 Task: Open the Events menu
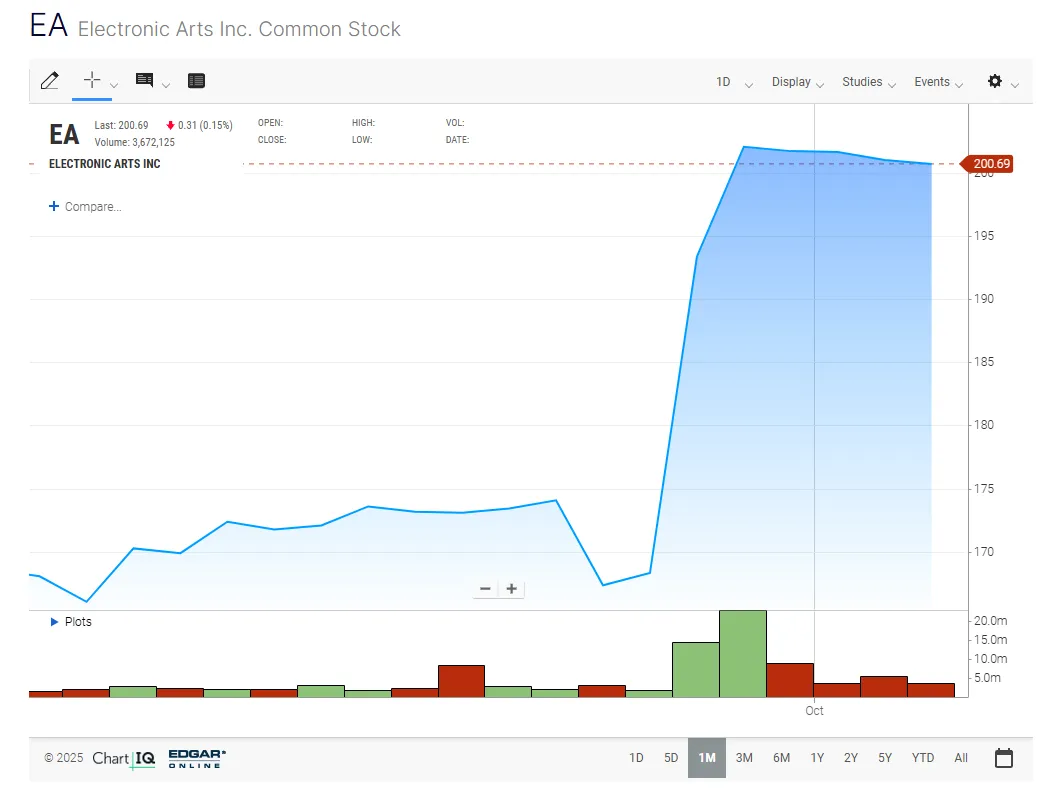click(x=939, y=82)
